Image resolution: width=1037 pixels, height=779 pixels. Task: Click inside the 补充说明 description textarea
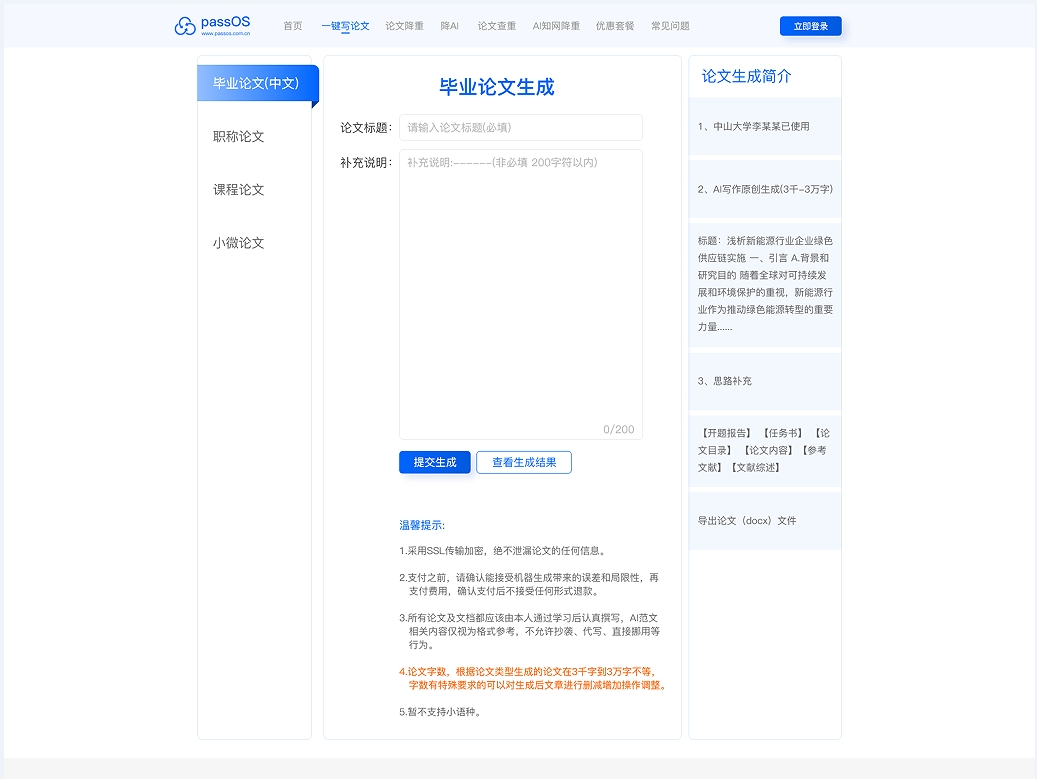click(520, 290)
